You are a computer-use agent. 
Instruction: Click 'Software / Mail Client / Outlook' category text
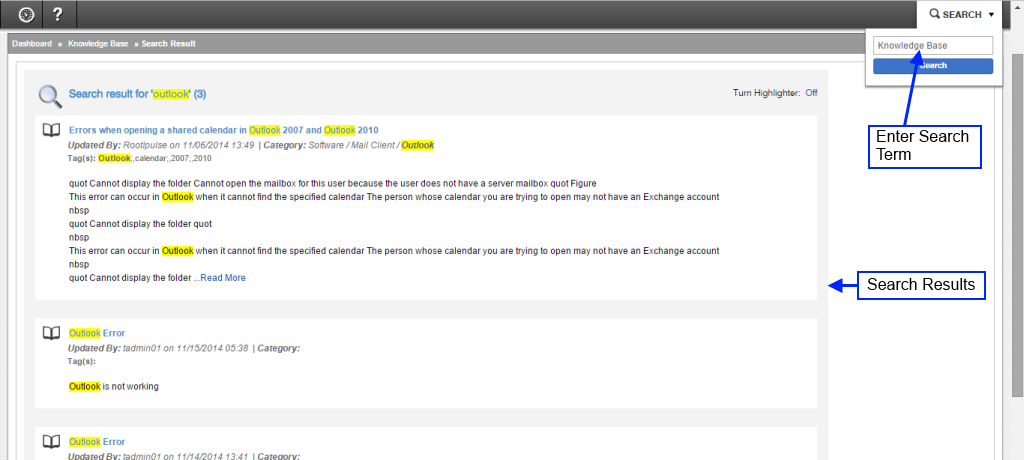coord(371,145)
